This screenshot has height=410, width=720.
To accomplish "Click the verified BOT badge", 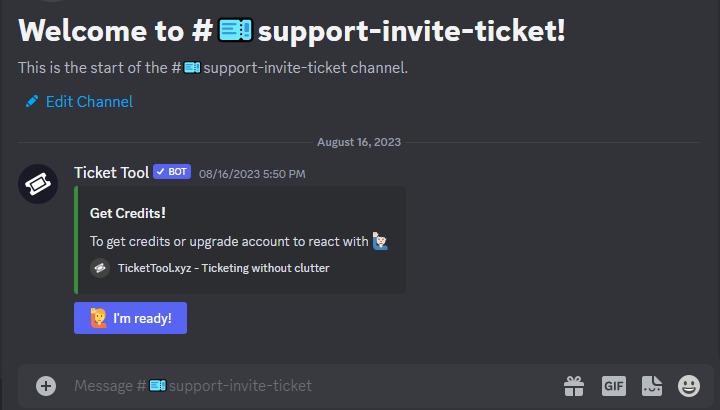I will [x=172, y=172].
